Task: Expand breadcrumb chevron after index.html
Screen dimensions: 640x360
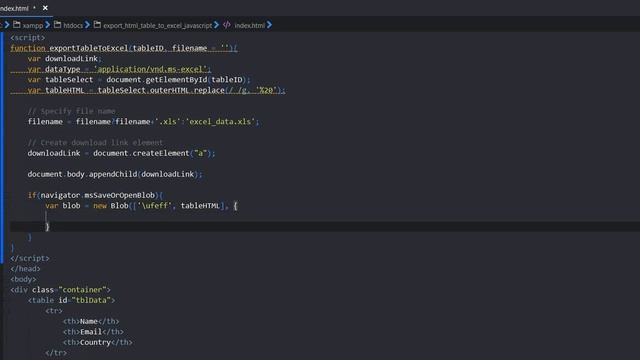Action: click(269, 25)
